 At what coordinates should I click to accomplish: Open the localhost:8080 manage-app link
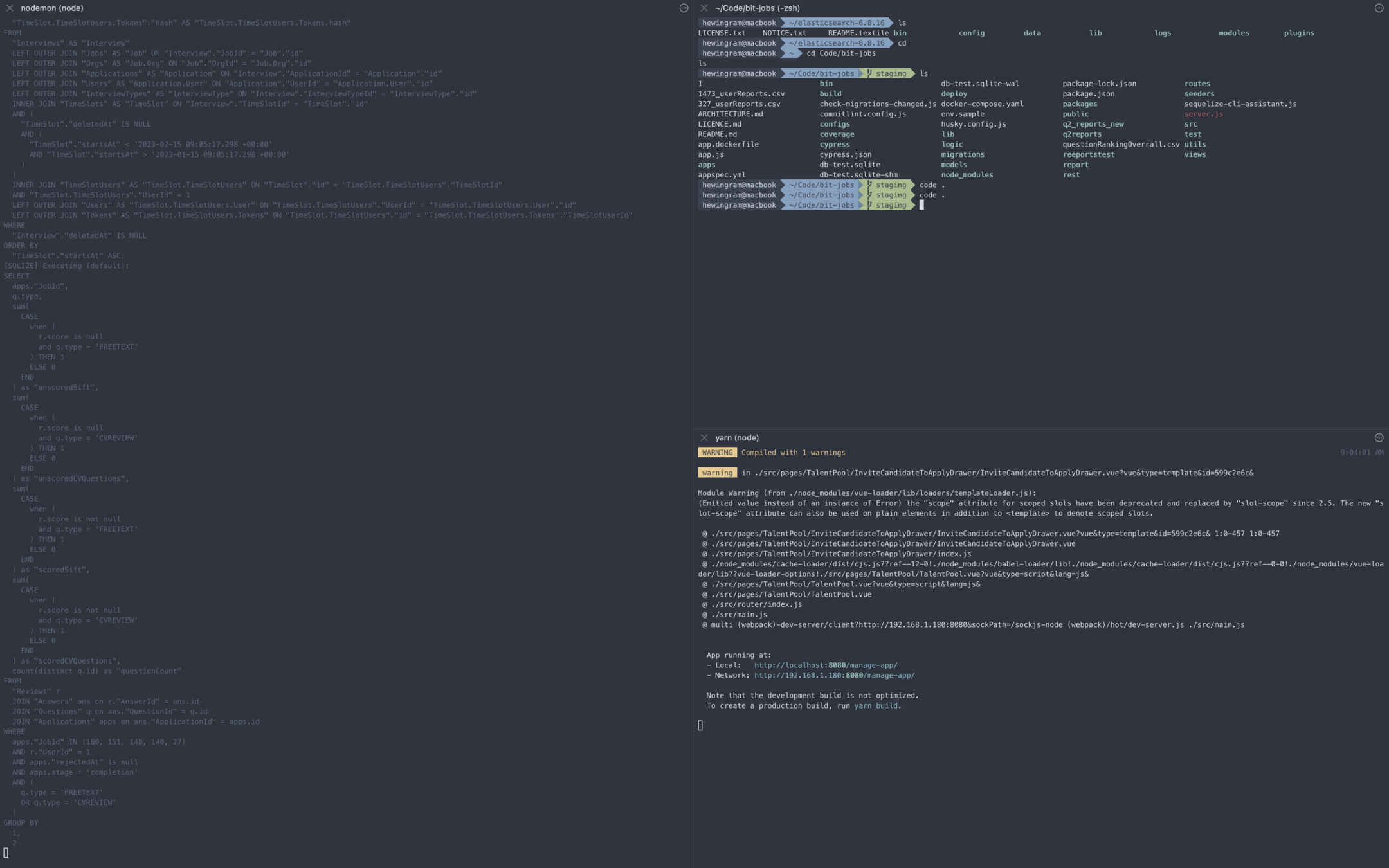point(825,665)
